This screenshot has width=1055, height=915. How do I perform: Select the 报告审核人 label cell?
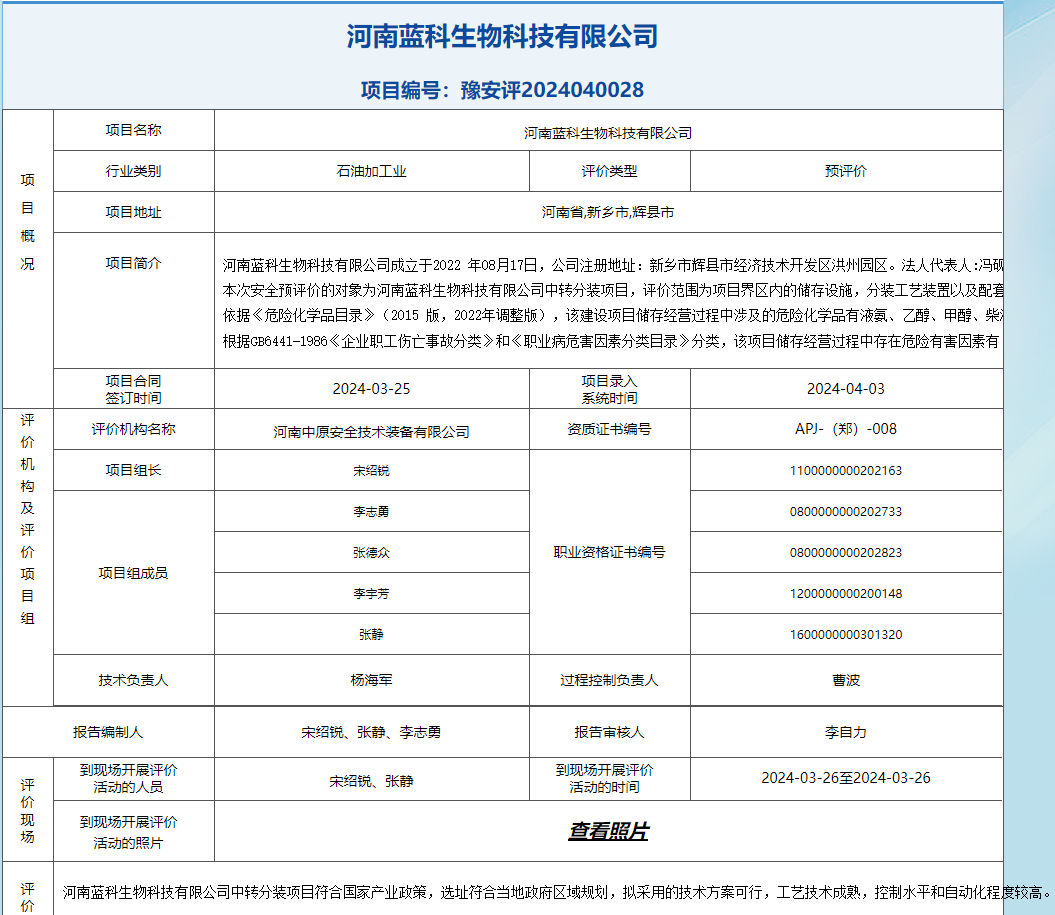point(610,732)
